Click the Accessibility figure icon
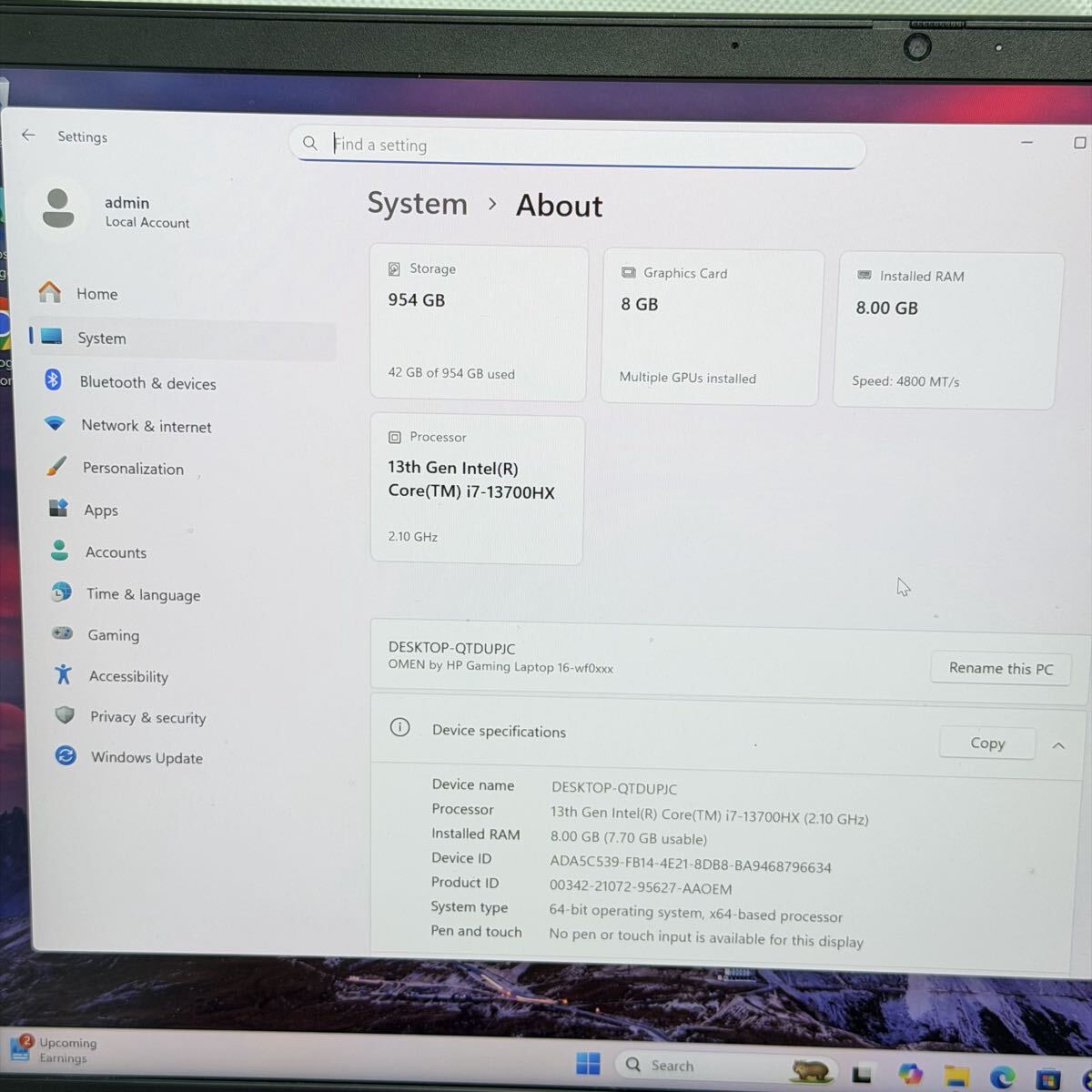 pos(63,674)
